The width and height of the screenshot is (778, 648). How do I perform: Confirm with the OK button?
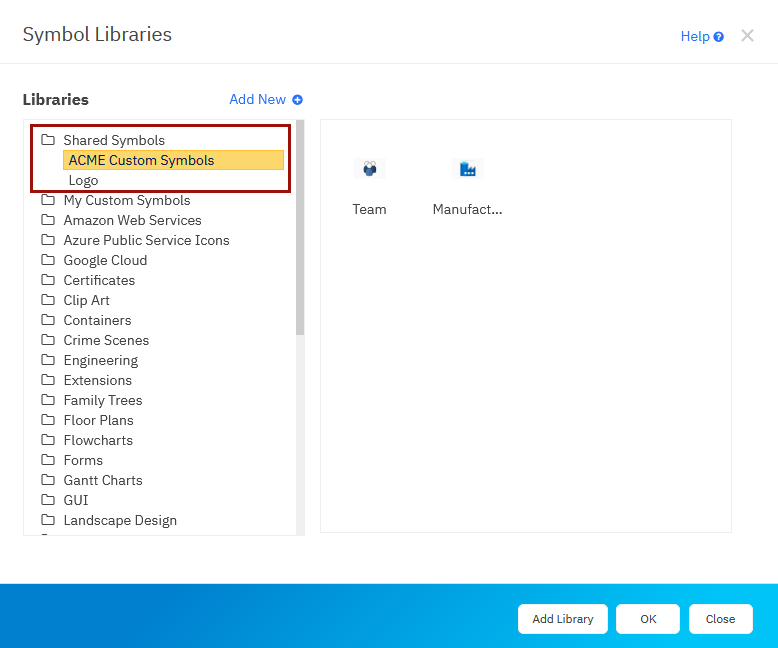(647, 619)
